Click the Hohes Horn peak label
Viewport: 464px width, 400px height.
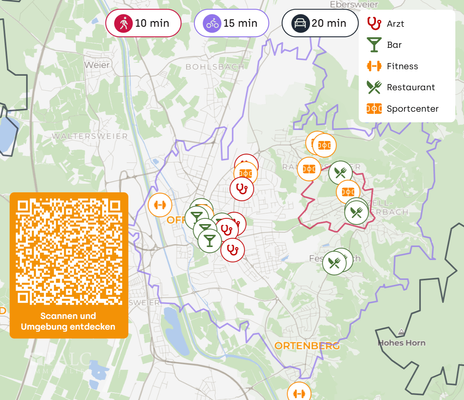[x=401, y=343]
